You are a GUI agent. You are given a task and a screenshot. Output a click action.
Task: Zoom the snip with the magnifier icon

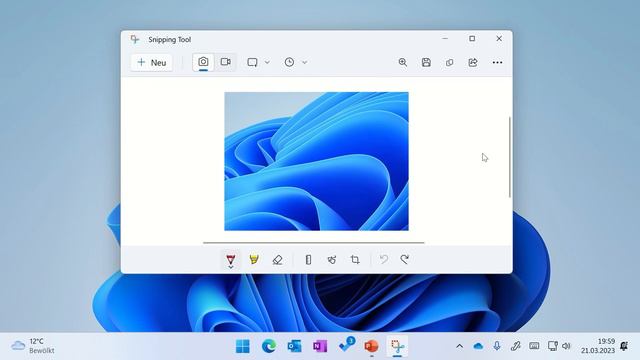click(x=403, y=62)
